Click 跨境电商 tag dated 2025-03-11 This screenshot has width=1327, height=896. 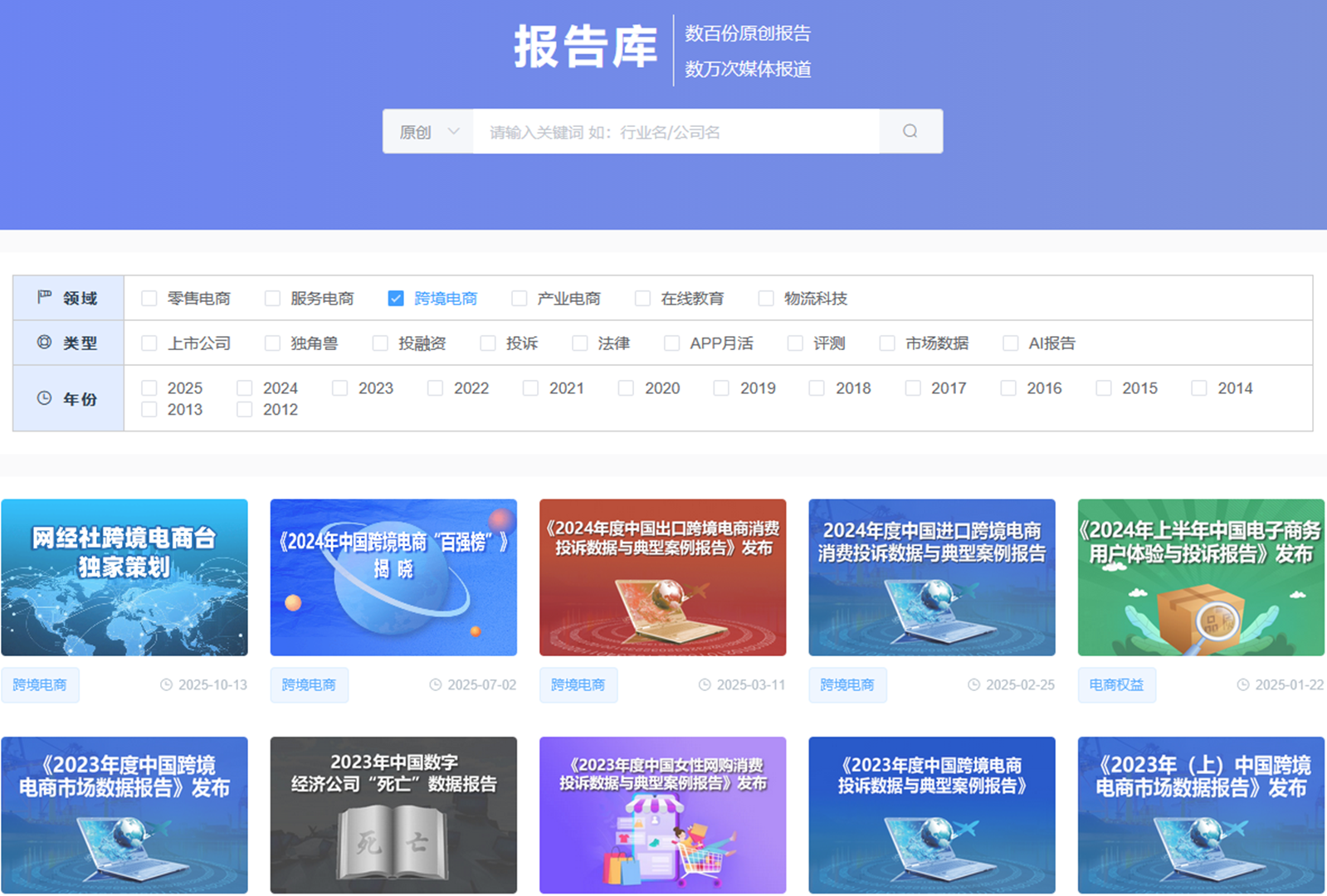578,684
